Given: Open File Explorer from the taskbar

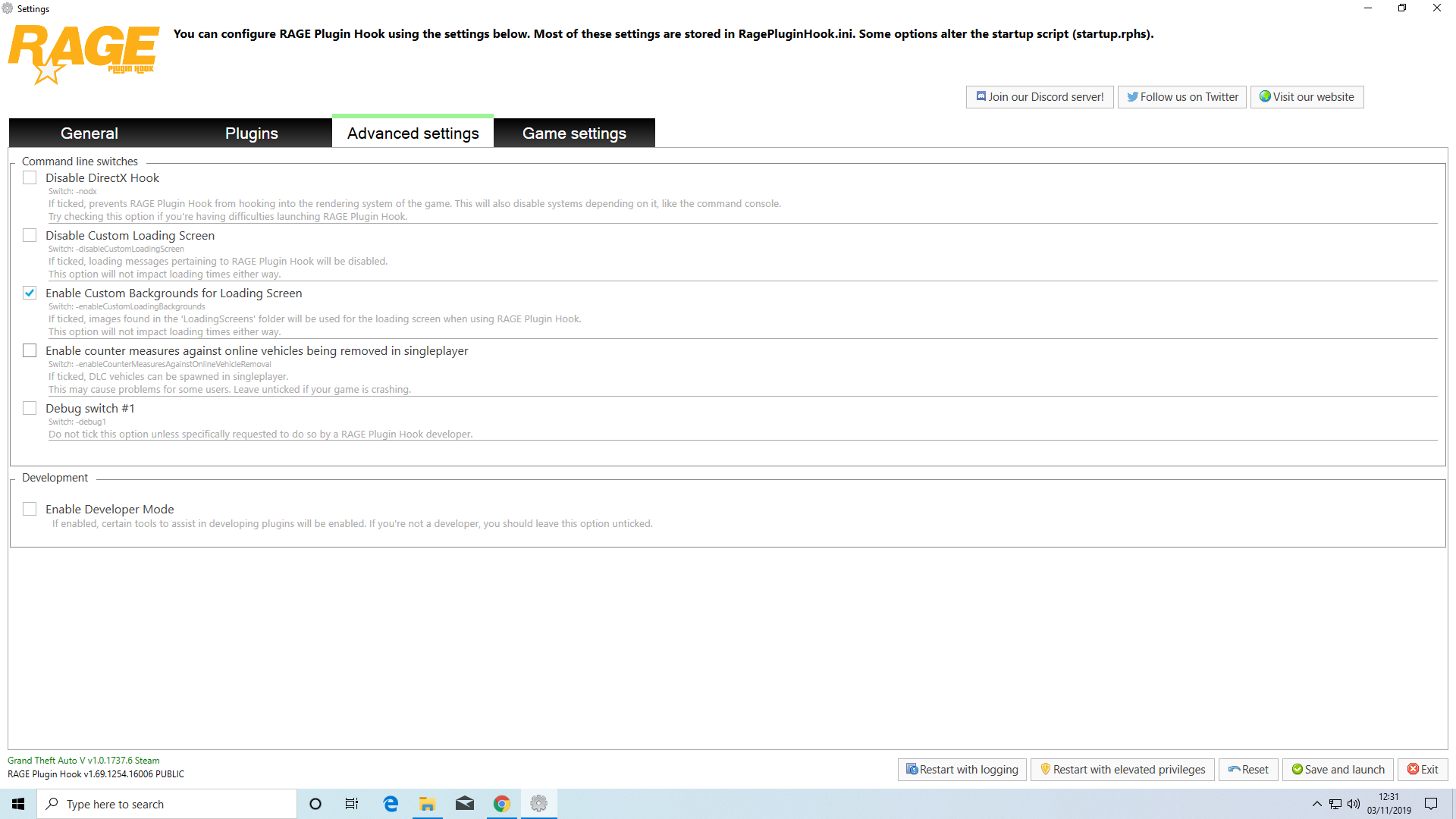Looking at the screenshot, I should point(428,804).
